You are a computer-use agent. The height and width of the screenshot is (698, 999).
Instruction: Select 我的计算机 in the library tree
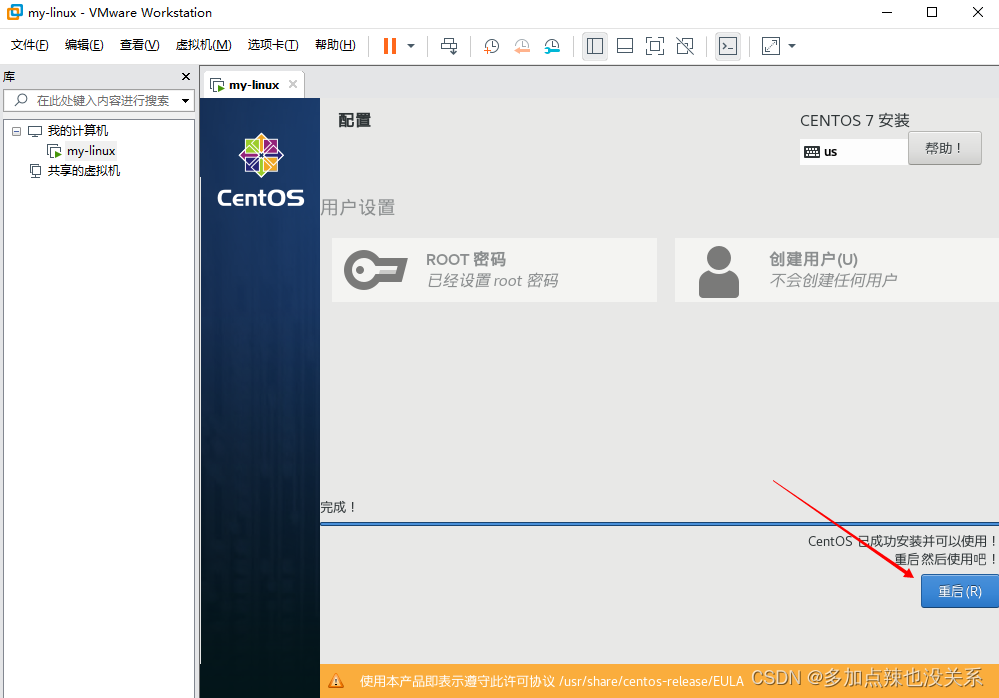pyautogui.click(x=78, y=131)
